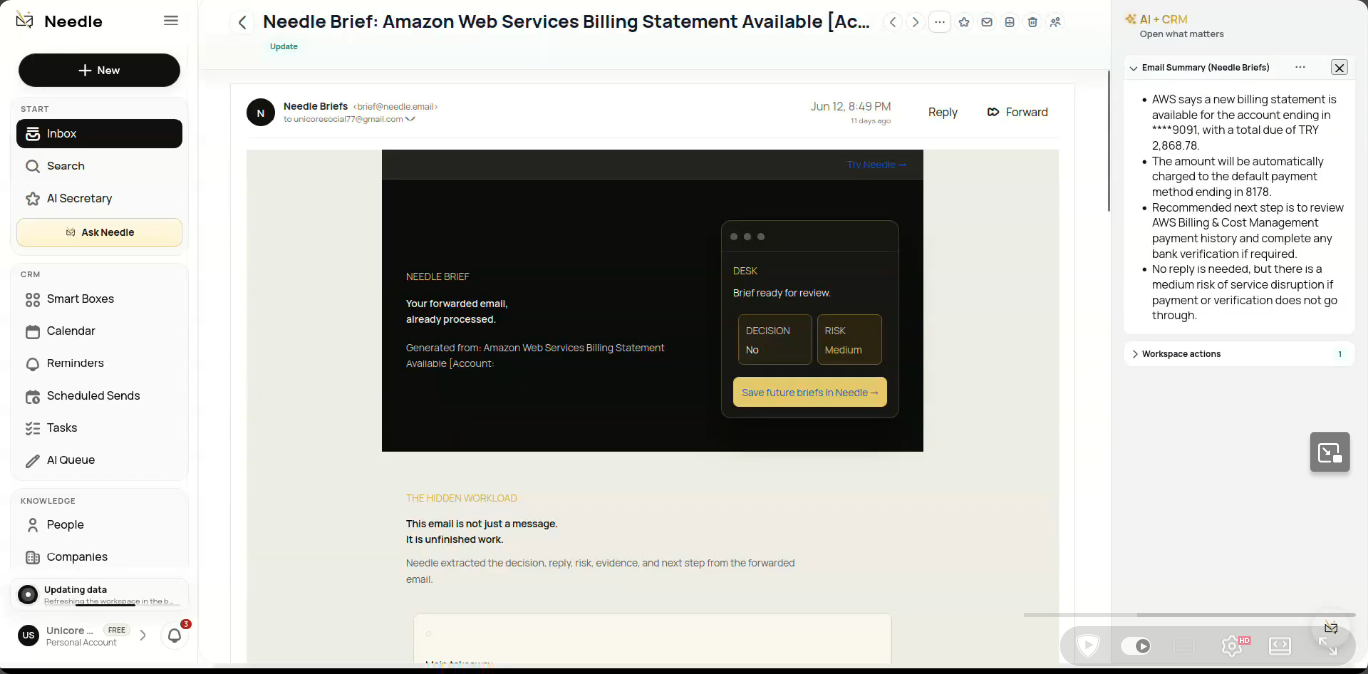Click the Update label under the title
The image size is (1368, 674).
(x=284, y=46)
